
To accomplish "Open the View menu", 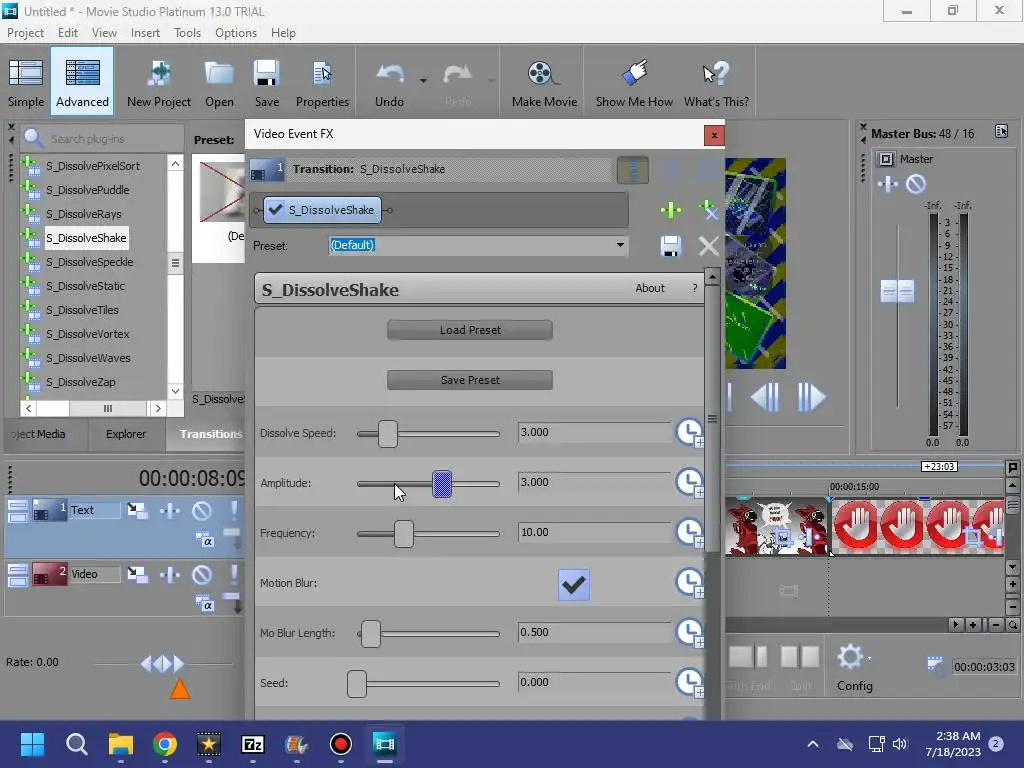I will 104,33.
